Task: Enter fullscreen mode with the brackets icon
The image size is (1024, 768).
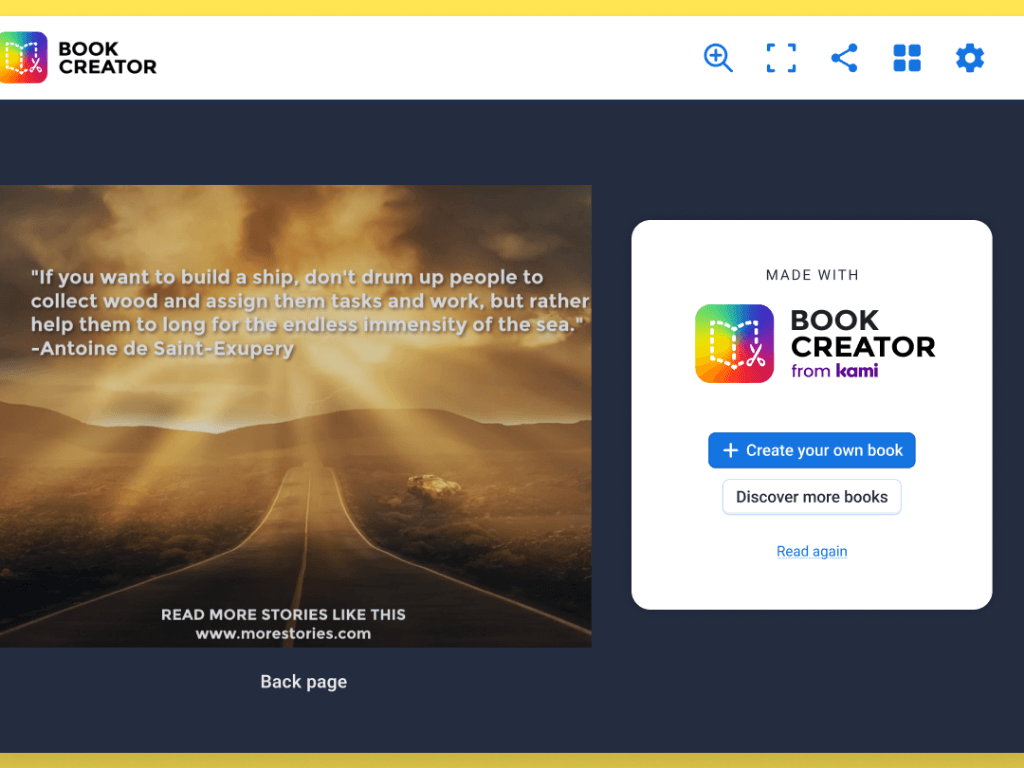Action: coord(781,58)
